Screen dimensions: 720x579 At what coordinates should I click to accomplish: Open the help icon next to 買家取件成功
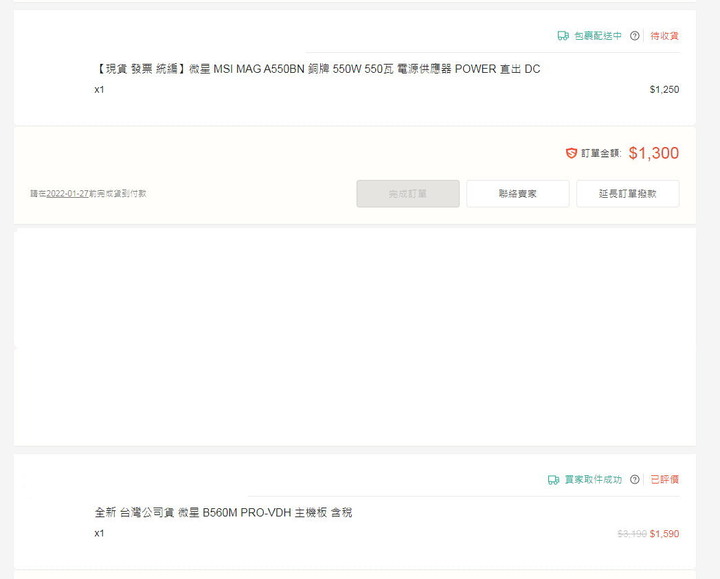(x=635, y=479)
